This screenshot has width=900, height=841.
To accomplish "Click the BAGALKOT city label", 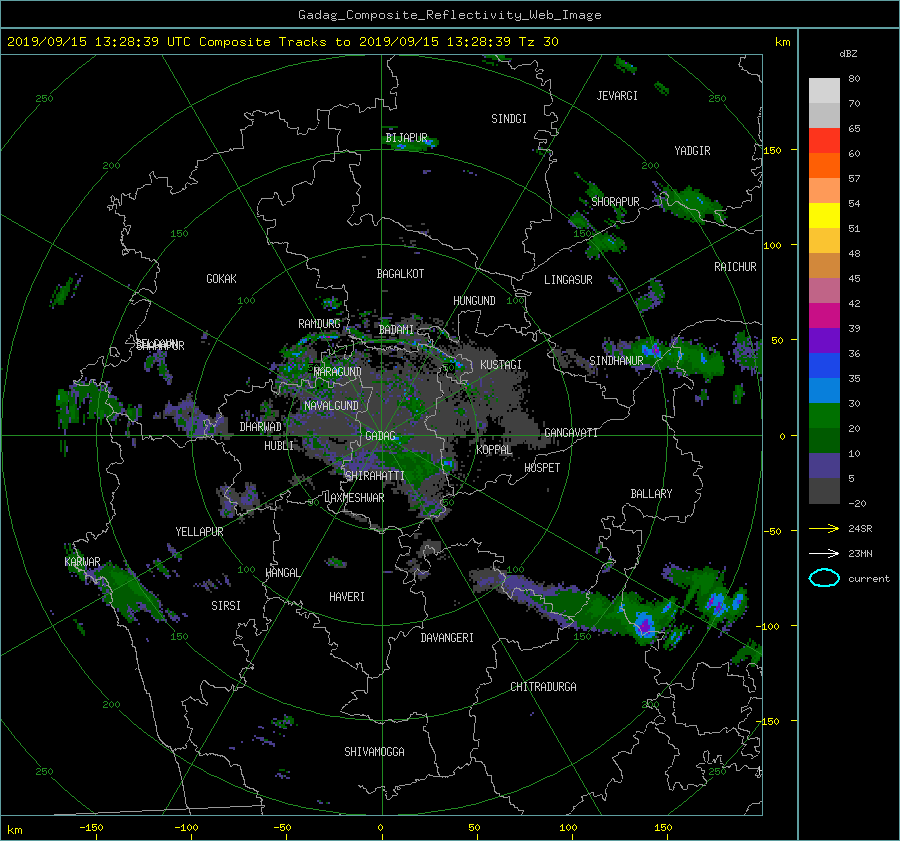I will click(x=400, y=274).
